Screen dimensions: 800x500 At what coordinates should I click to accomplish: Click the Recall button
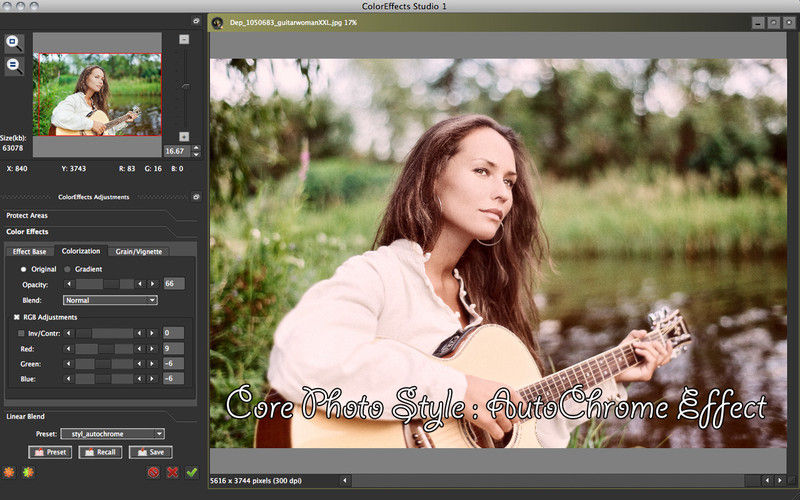pyautogui.click(x=100, y=452)
